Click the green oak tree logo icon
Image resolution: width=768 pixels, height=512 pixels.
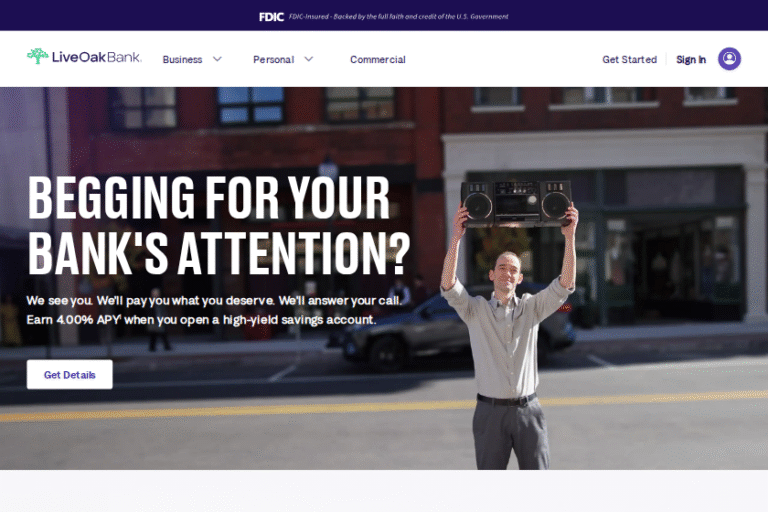tap(37, 56)
